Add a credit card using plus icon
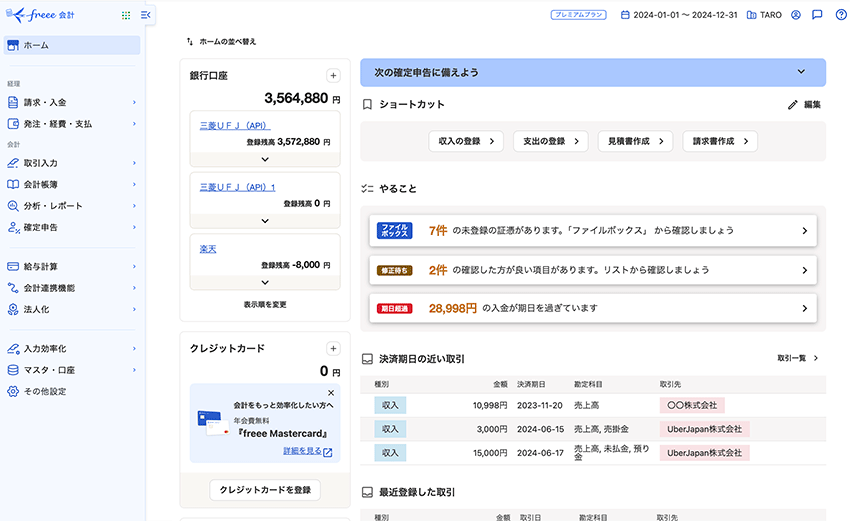This screenshot has height=521, width=850. click(334, 348)
